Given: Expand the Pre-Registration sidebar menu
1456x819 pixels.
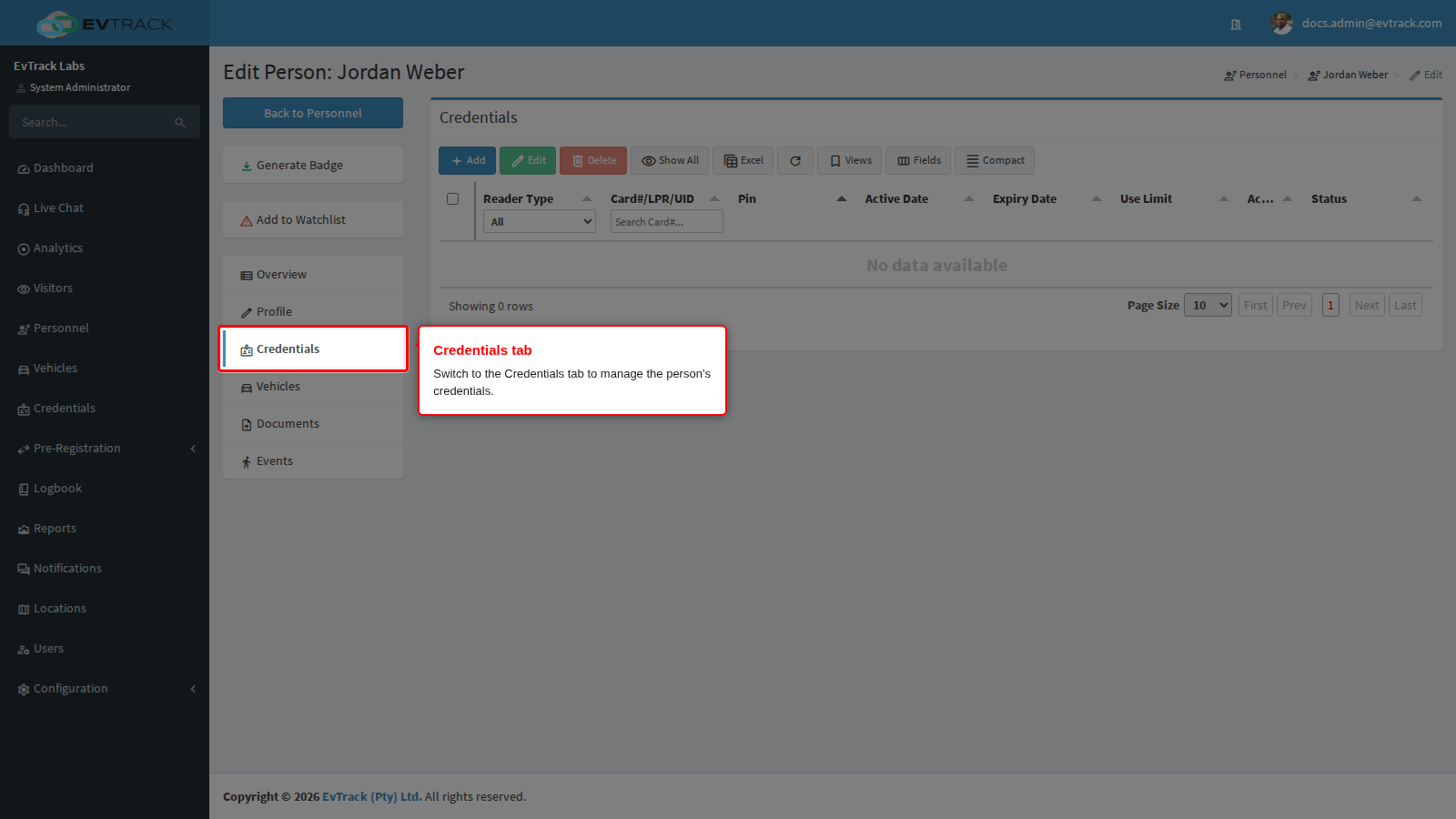Looking at the screenshot, I should pos(105,449).
